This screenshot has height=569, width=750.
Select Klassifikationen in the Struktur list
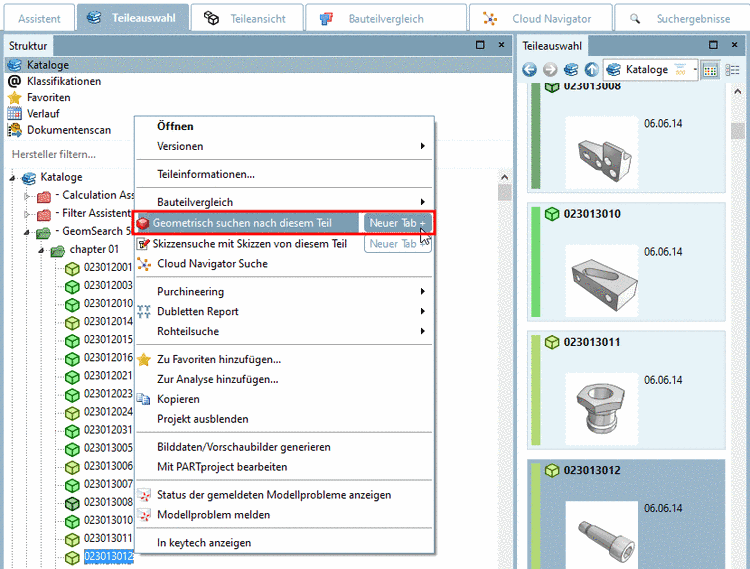(x=64, y=81)
